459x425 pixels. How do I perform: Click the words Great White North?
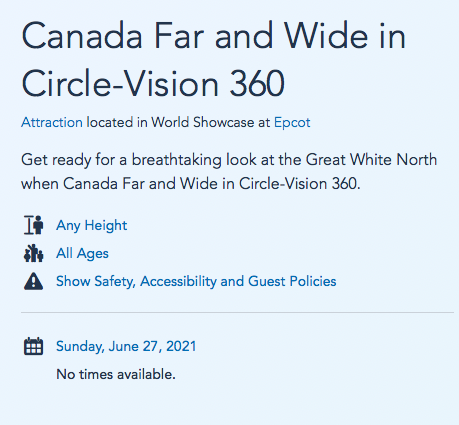[x=371, y=159]
